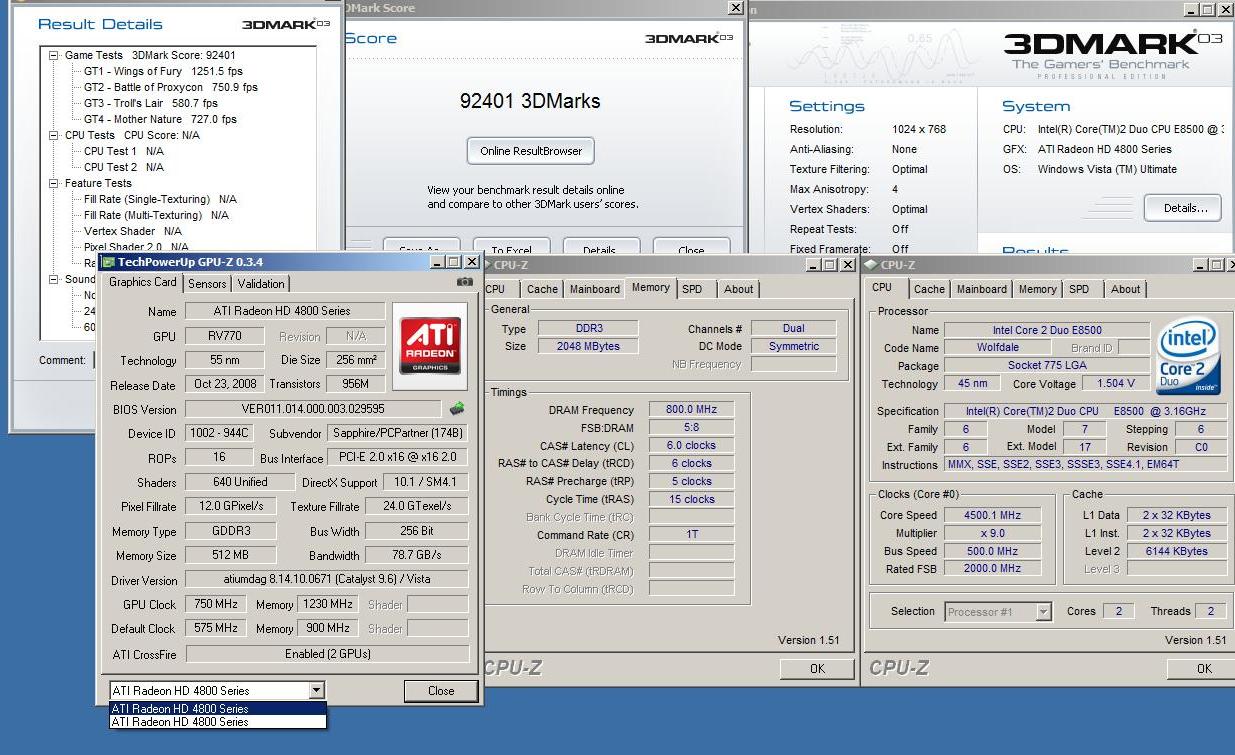
Task: Select the CPU tab in right CPU-Z
Action: point(882,288)
